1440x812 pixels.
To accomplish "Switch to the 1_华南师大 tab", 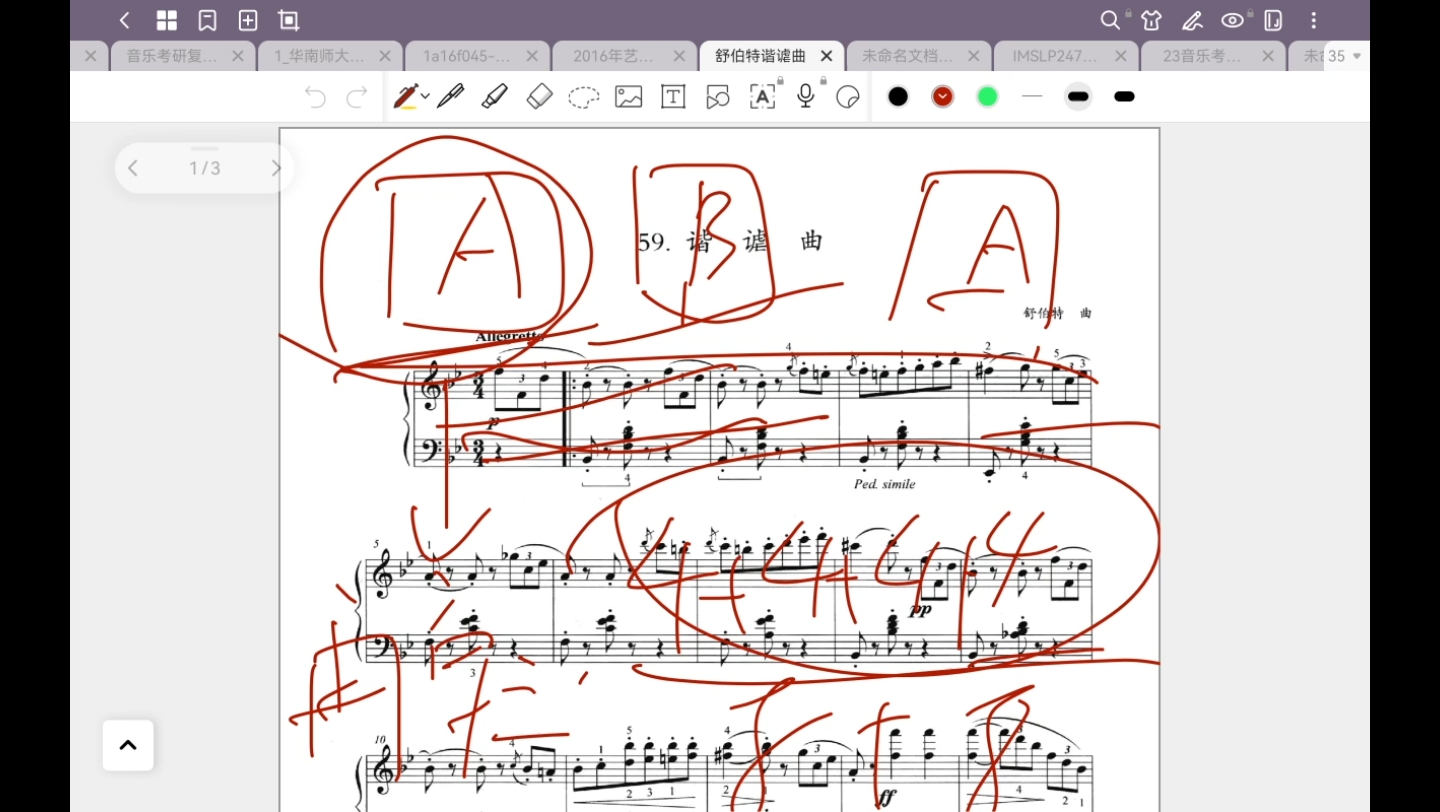I will [320, 56].
